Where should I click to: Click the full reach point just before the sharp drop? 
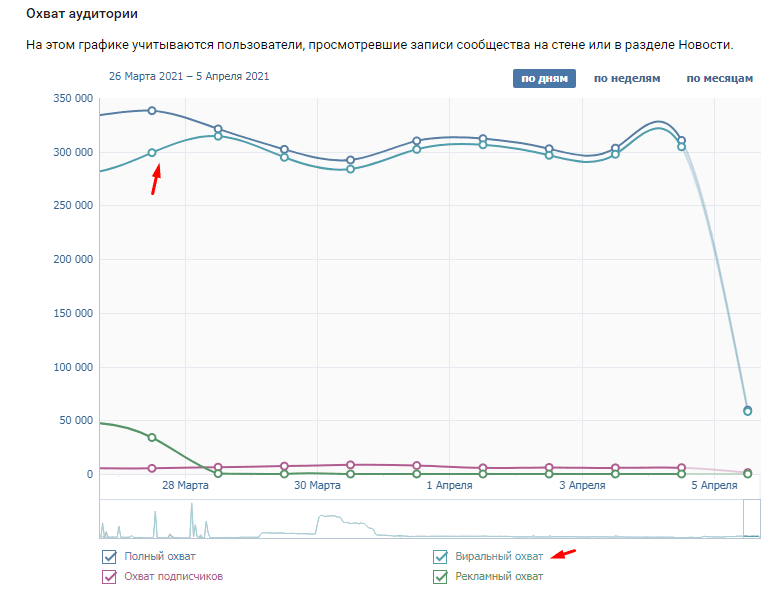681,140
